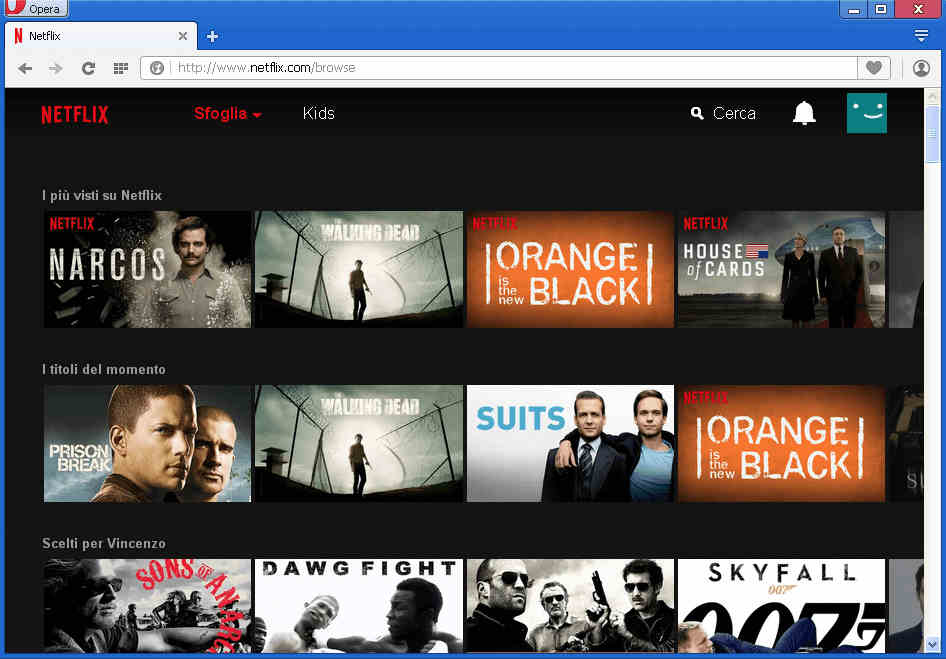Go back to previous page

25,68
